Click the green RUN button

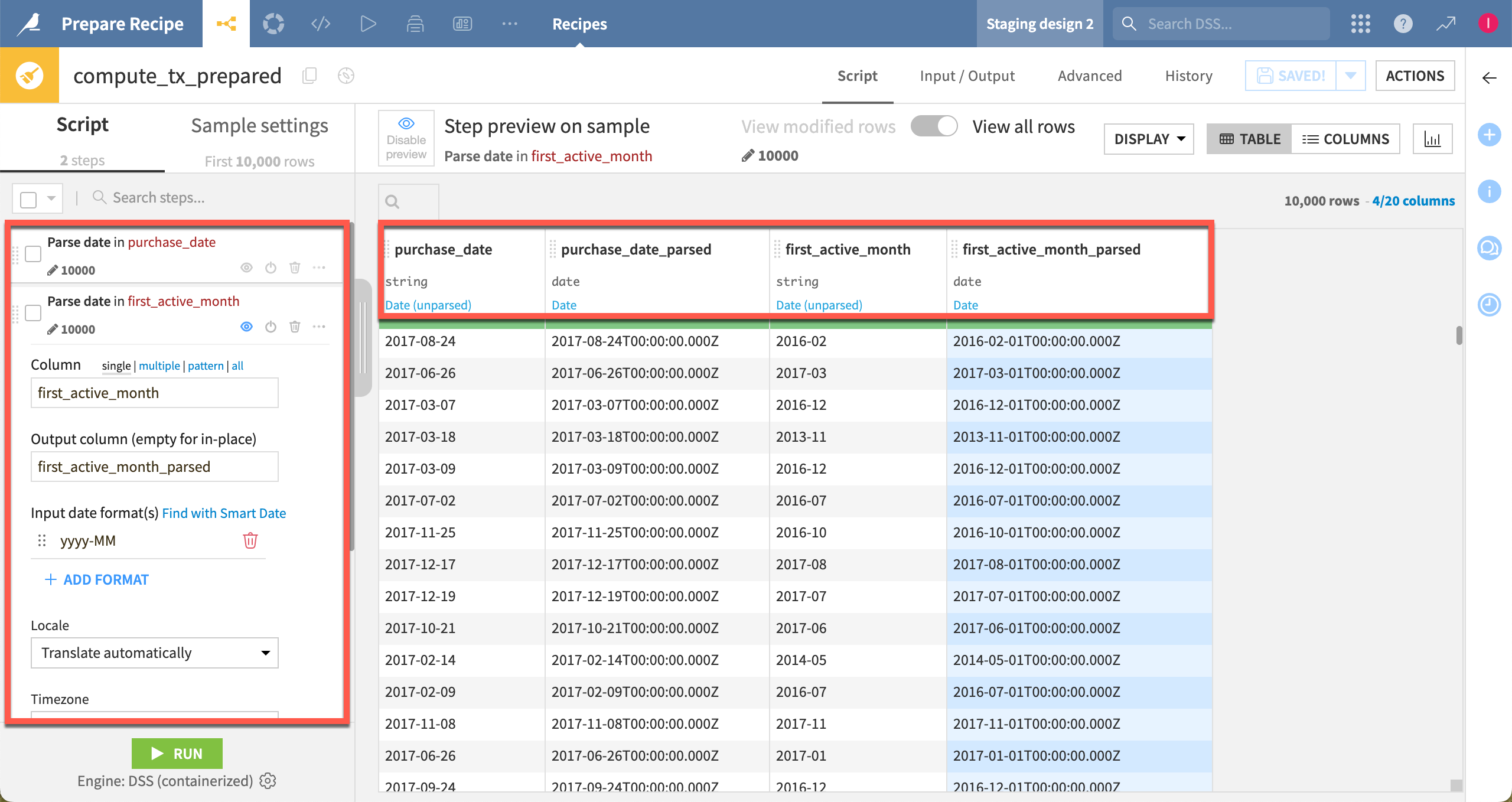pyautogui.click(x=177, y=754)
